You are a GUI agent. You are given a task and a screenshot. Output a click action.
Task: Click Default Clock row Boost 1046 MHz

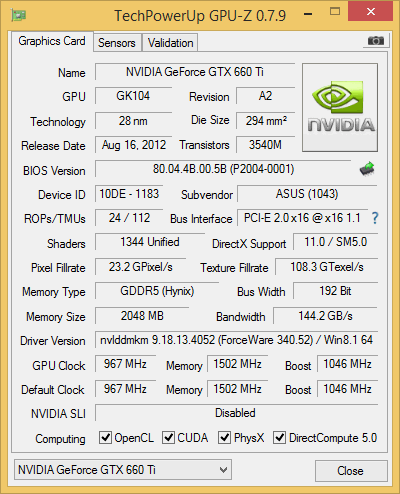pyautogui.click(x=347, y=389)
